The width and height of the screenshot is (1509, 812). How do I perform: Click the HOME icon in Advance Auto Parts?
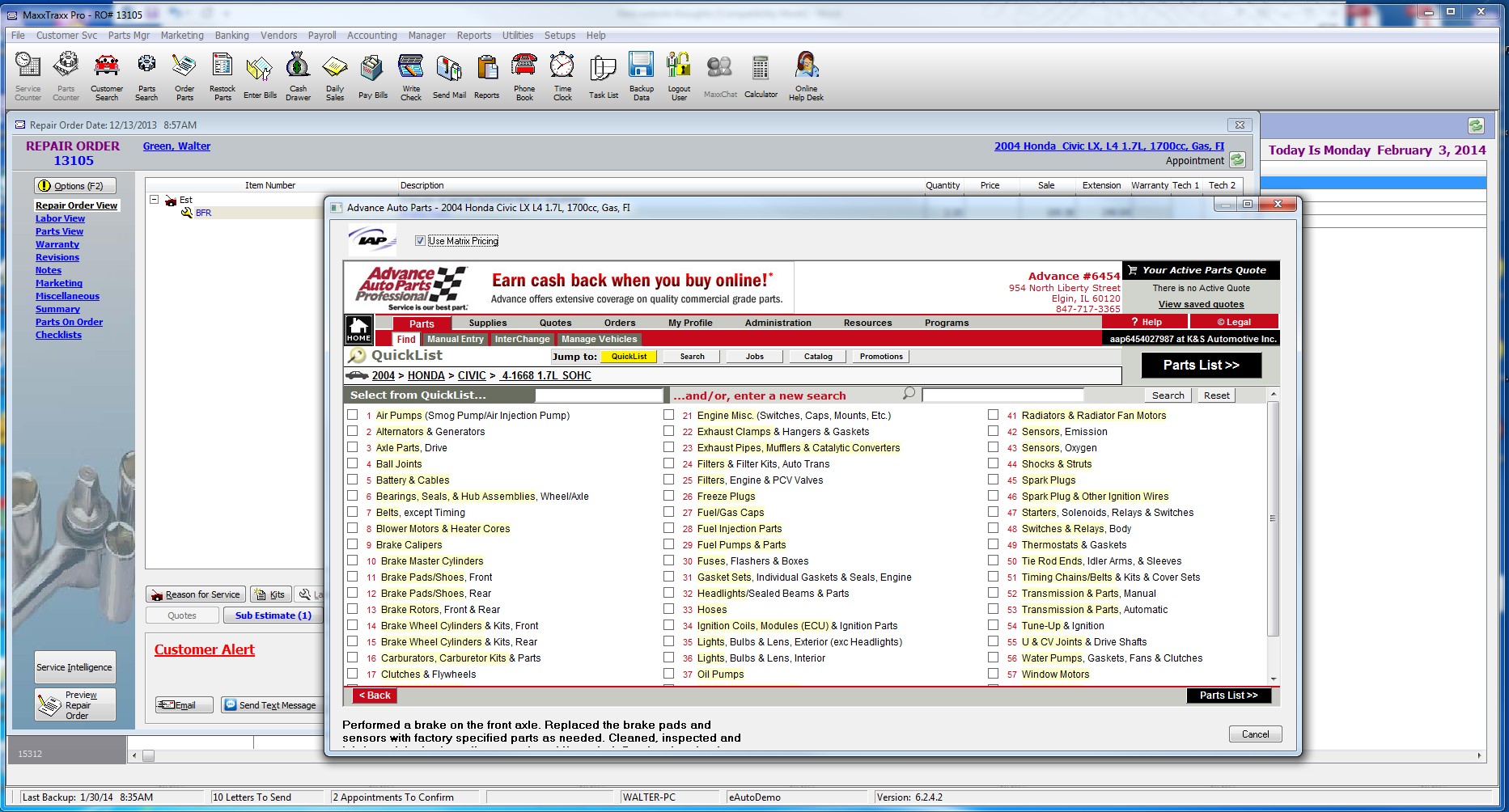click(358, 329)
